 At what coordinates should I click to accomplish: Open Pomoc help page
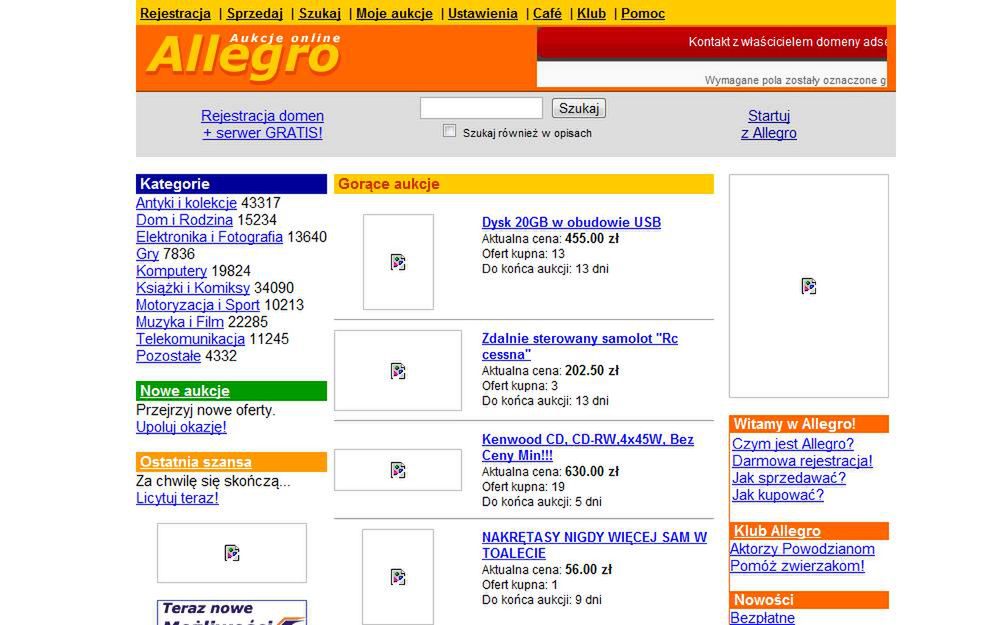pyautogui.click(x=643, y=13)
